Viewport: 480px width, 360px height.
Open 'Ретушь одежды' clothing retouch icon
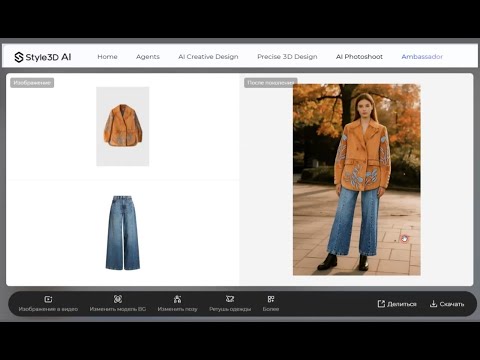coord(230,299)
